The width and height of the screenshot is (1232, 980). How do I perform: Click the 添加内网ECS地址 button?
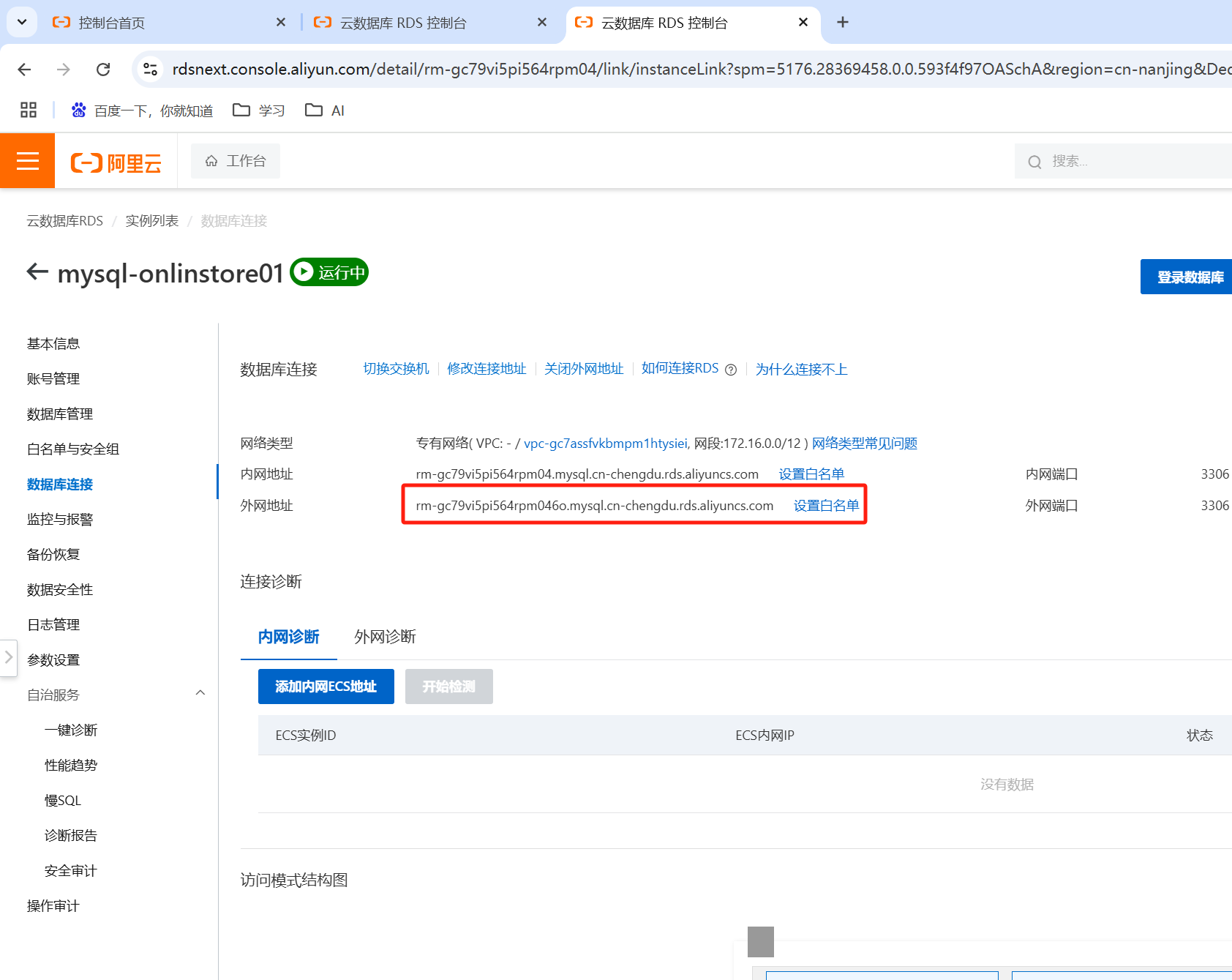[x=326, y=687]
